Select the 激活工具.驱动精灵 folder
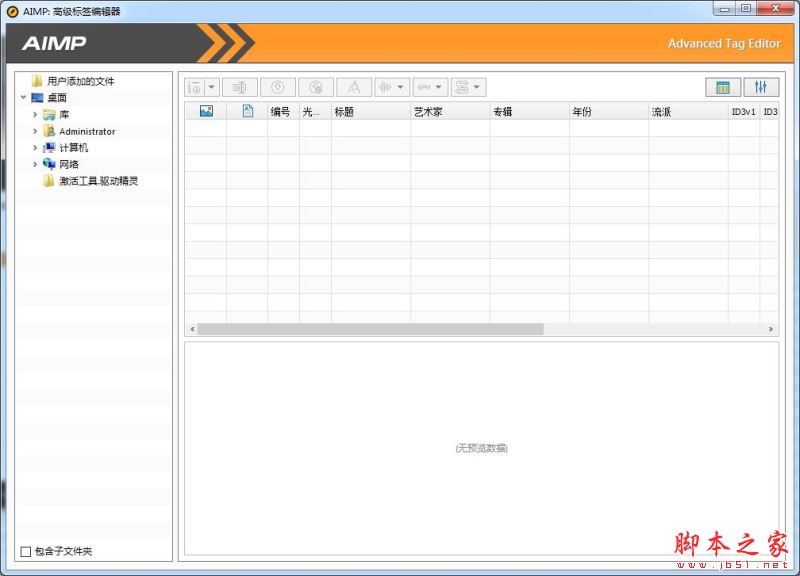800x576 pixels. [x=98, y=181]
